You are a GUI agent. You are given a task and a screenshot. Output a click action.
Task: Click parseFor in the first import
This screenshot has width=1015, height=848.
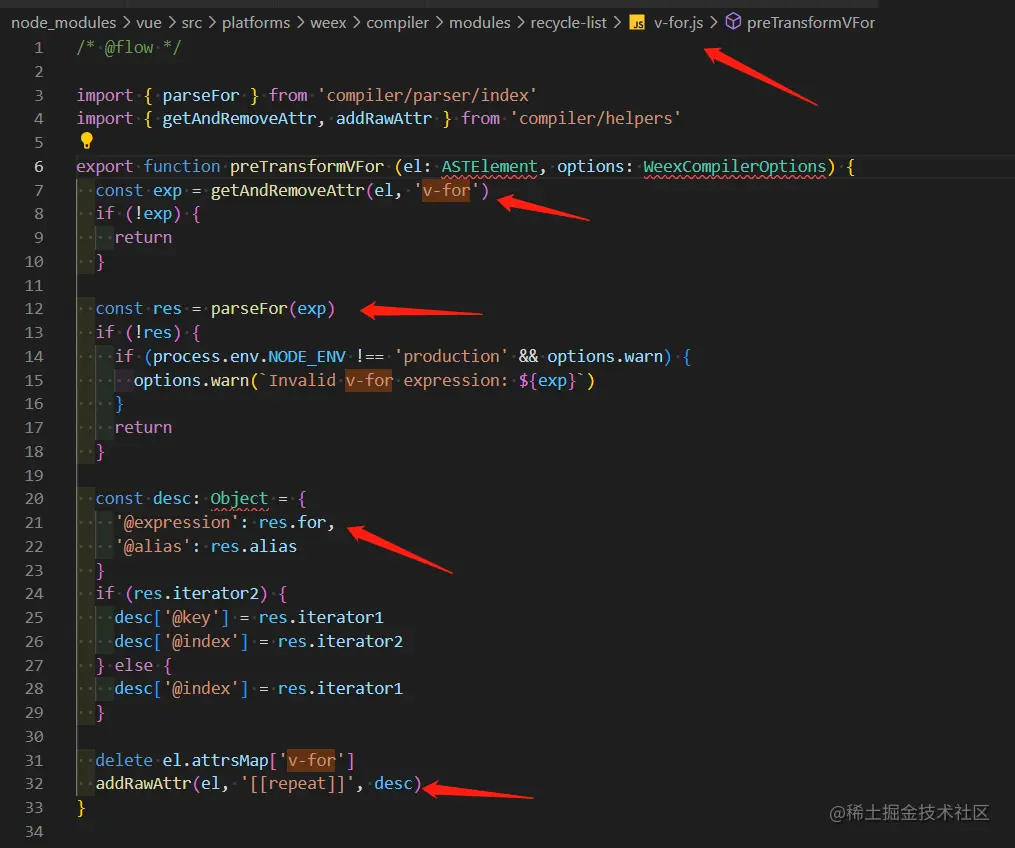pyautogui.click(x=201, y=95)
